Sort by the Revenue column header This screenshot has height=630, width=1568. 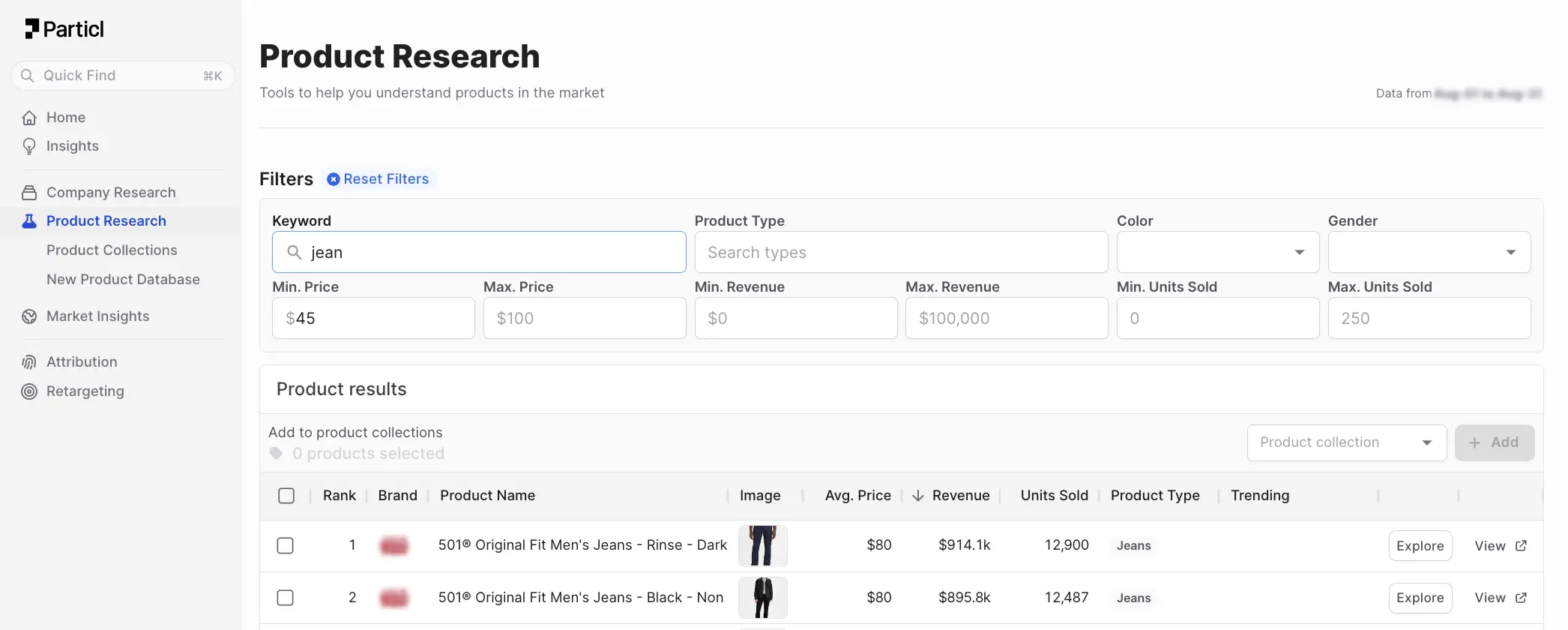click(x=960, y=496)
